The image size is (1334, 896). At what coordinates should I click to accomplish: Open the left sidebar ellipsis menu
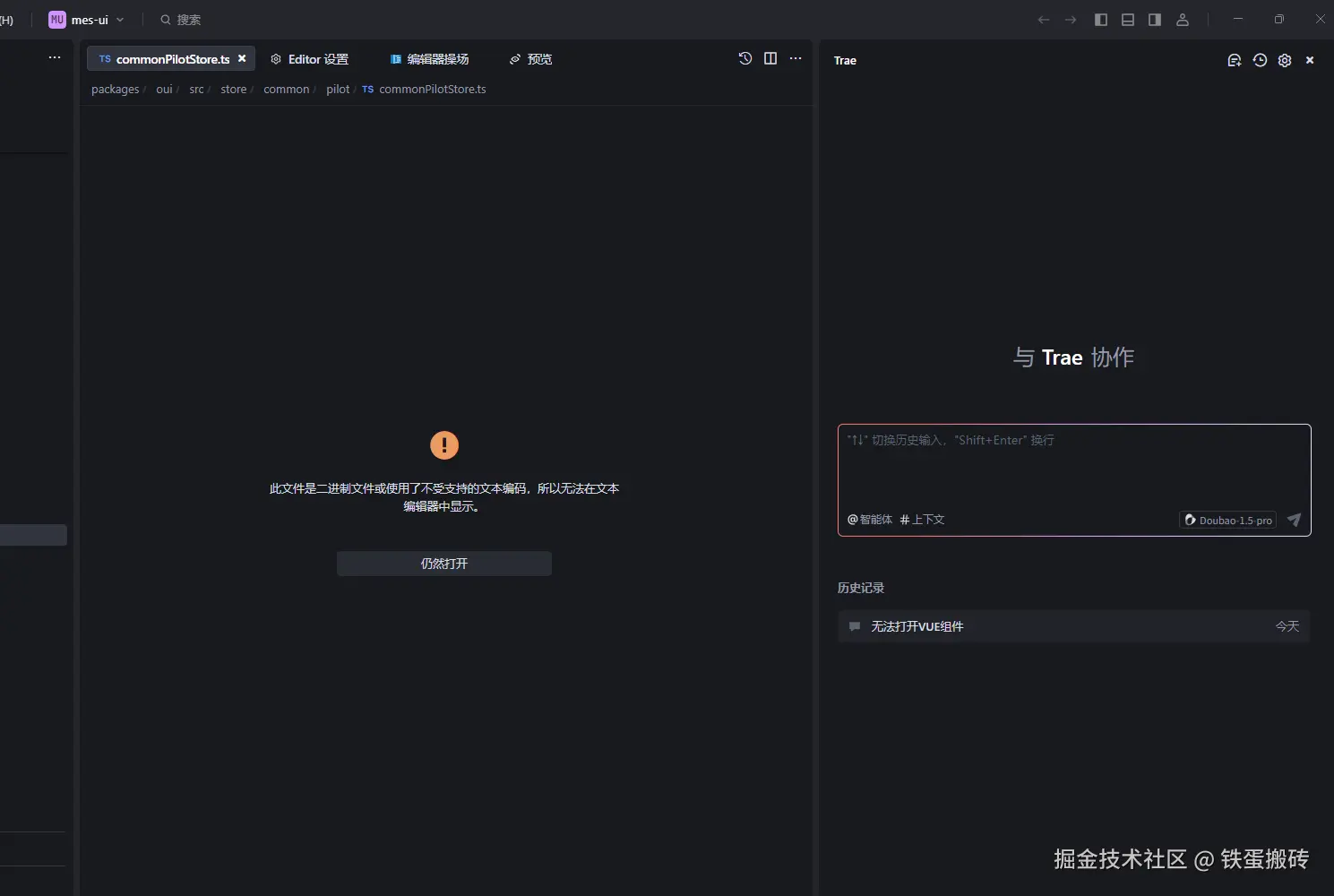(55, 57)
